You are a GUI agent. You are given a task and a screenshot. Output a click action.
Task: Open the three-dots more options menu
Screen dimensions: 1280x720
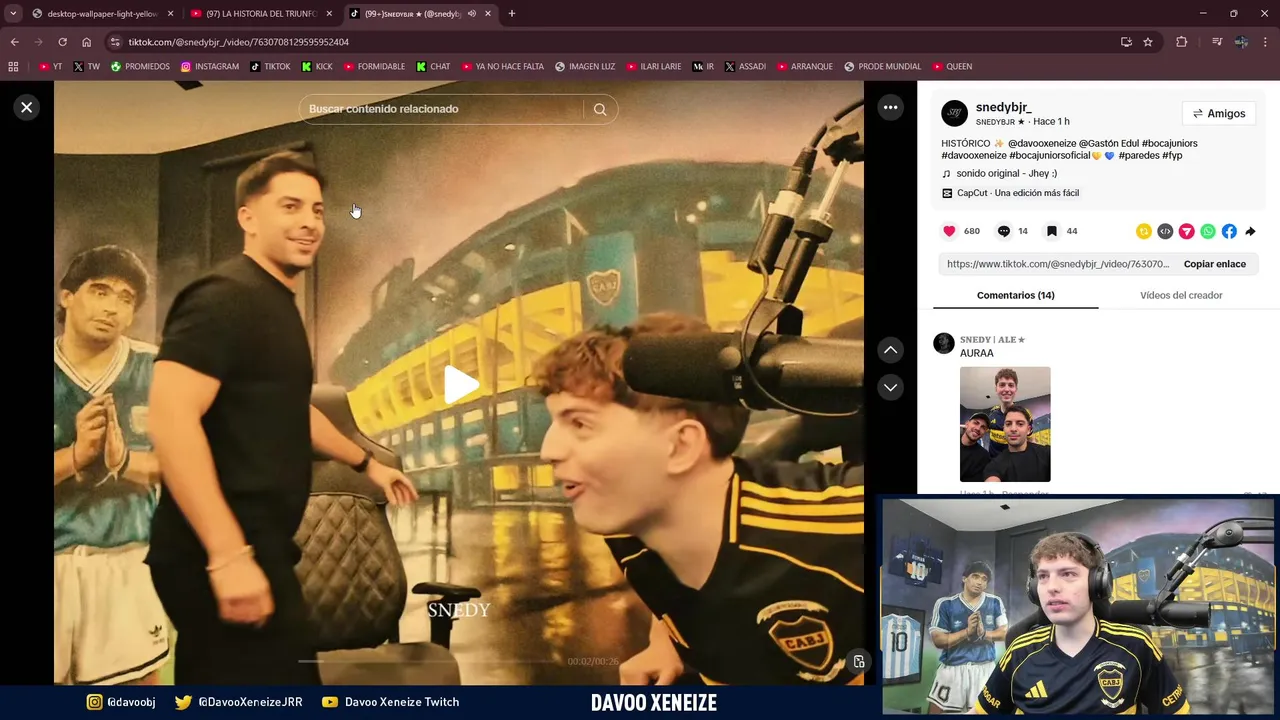pyautogui.click(x=890, y=107)
